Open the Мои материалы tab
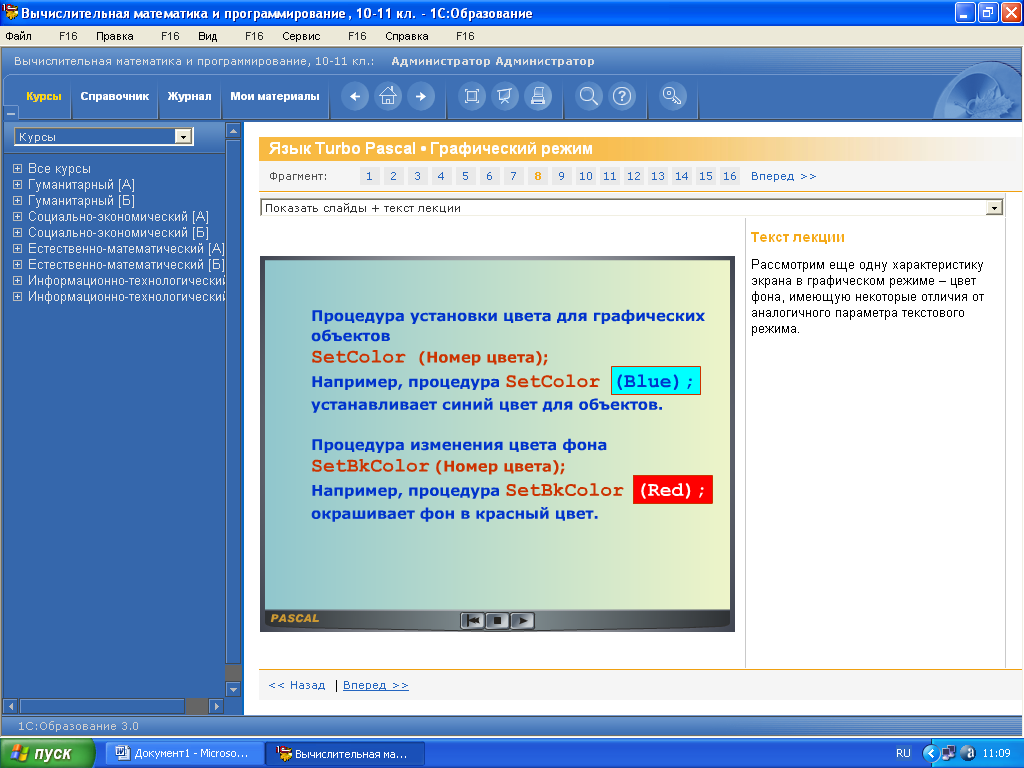 point(275,97)
